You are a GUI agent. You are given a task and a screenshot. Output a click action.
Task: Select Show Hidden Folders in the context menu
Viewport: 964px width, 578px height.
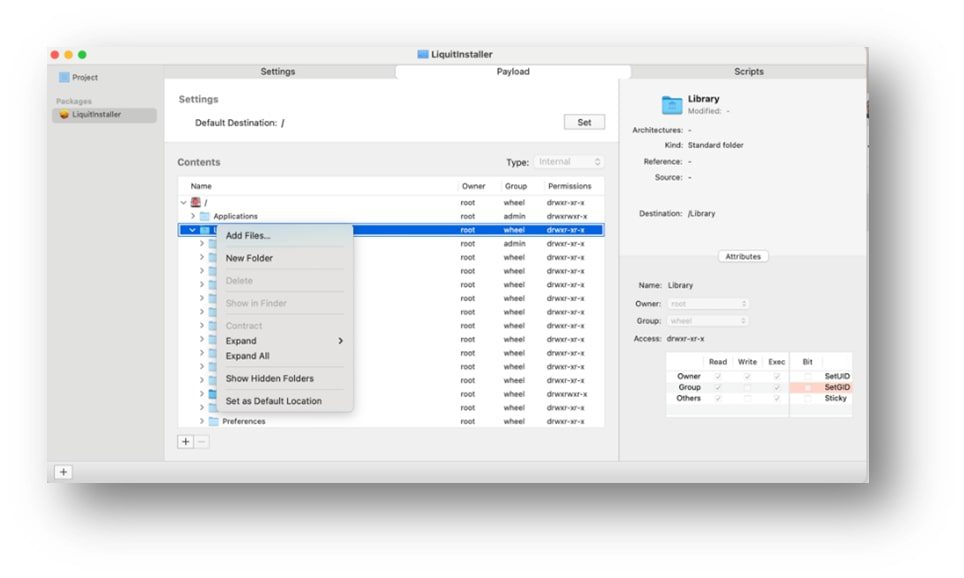click(x=268, y=380)
